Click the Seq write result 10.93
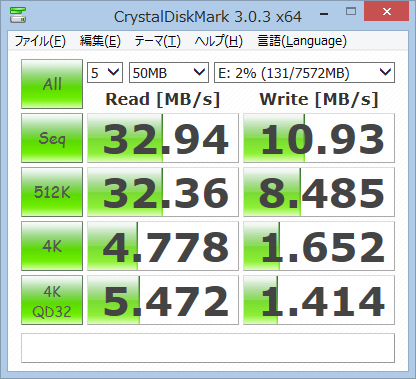416x379 pixels. (x=319, y=138)
